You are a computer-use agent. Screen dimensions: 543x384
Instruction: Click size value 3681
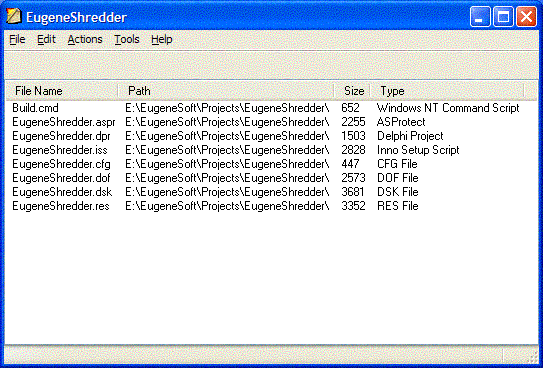[x=353, y=192]
